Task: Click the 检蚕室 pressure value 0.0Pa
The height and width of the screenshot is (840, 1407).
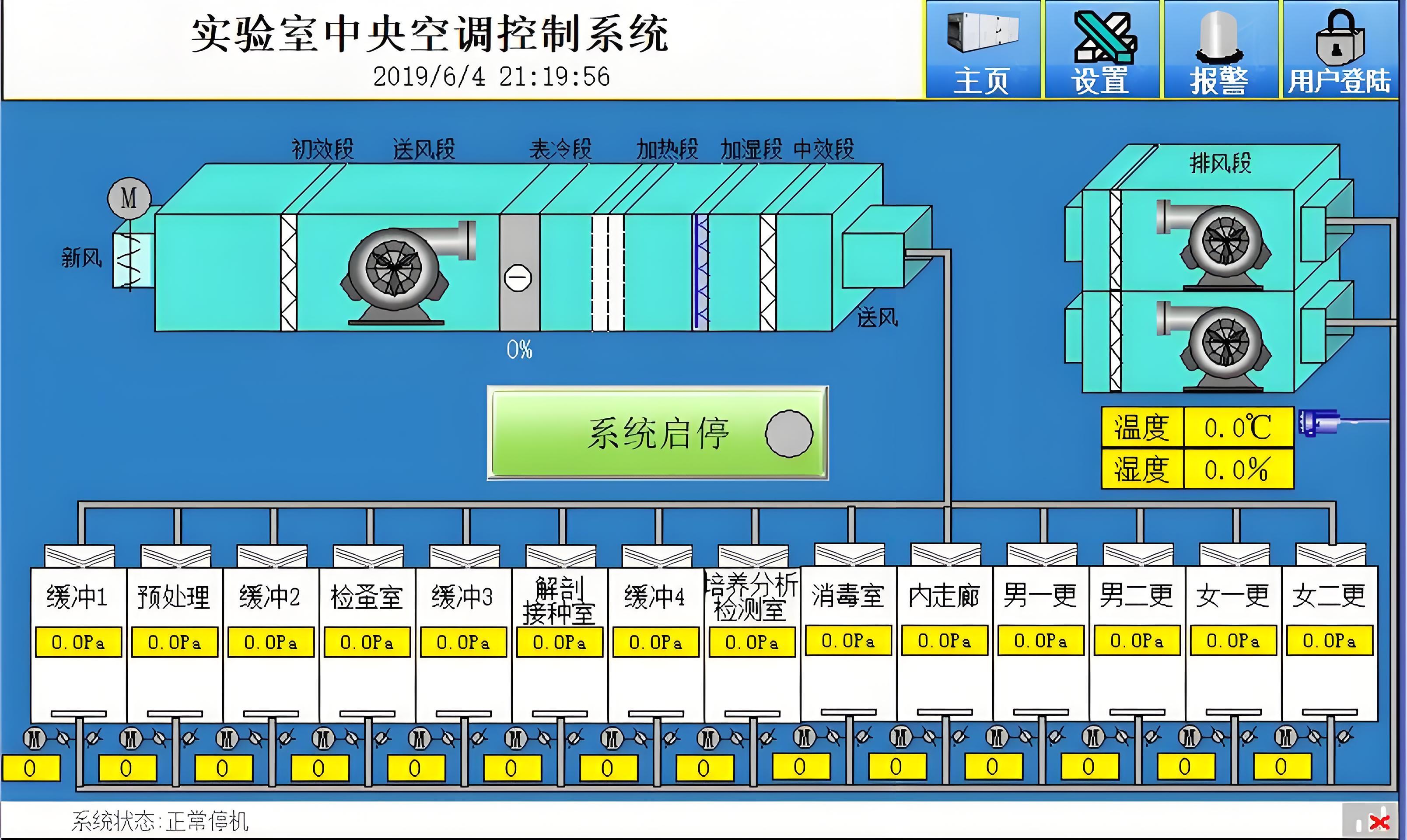Action: (x=368, y=641)
